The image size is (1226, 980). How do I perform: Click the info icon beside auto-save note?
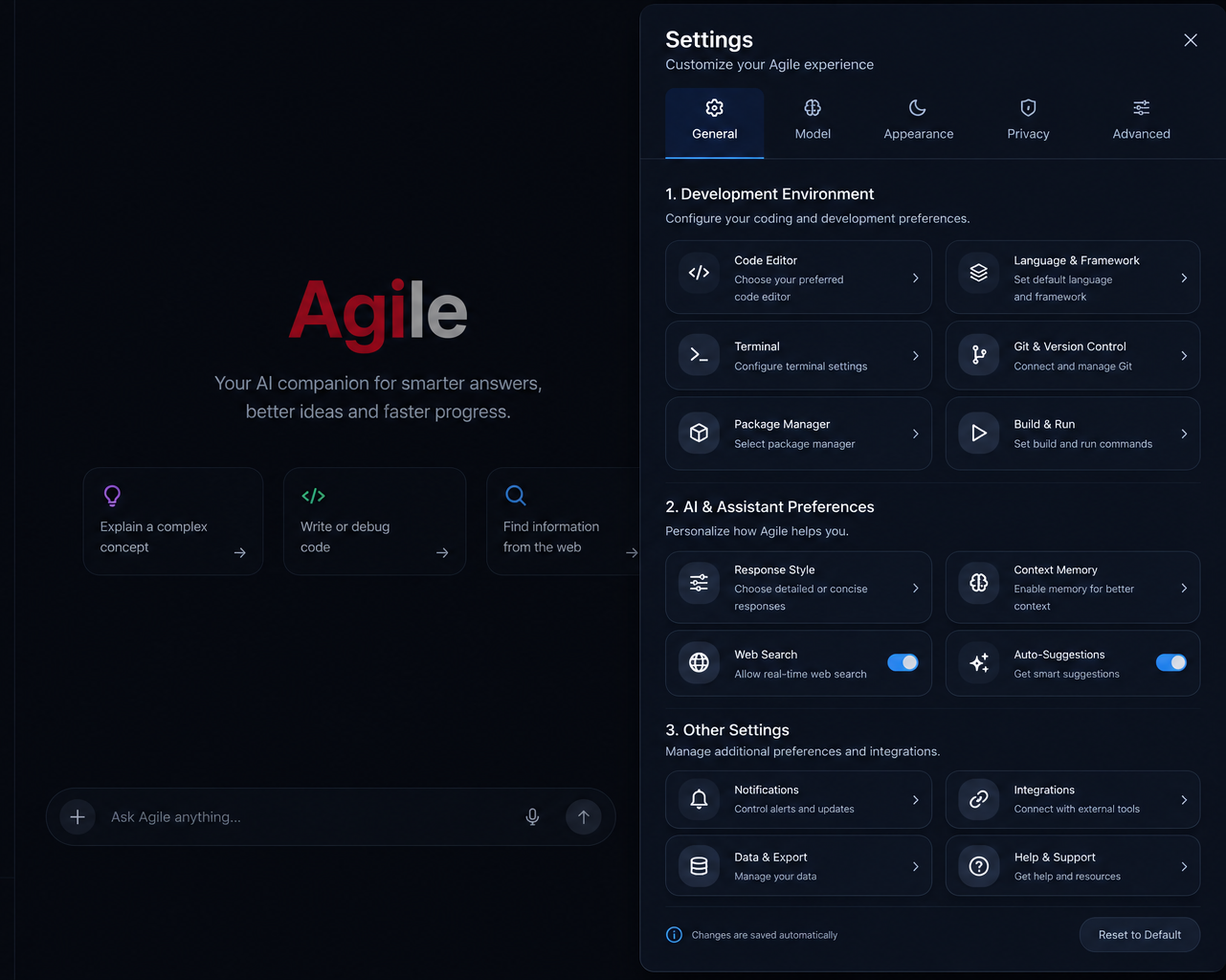[674, 935]
